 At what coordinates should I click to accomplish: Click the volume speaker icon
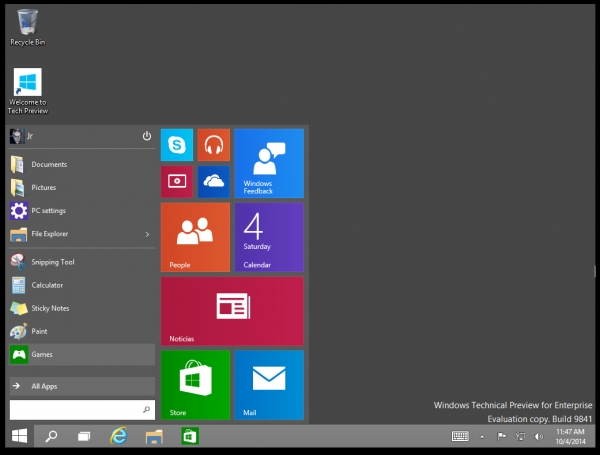pos(539,436)
